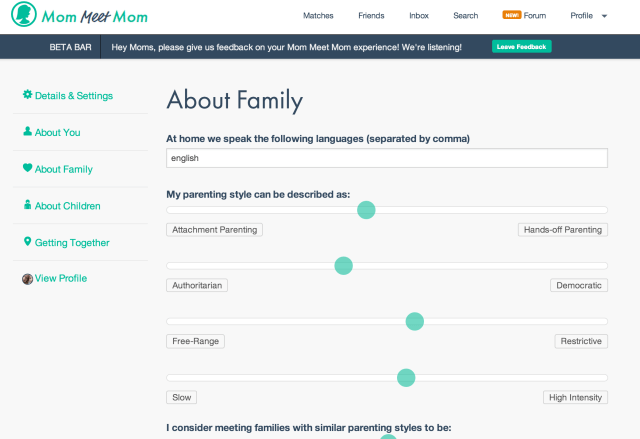Click the Slow to High Intensity slider handle
This screenshot has width=640, height=439.
405,378
